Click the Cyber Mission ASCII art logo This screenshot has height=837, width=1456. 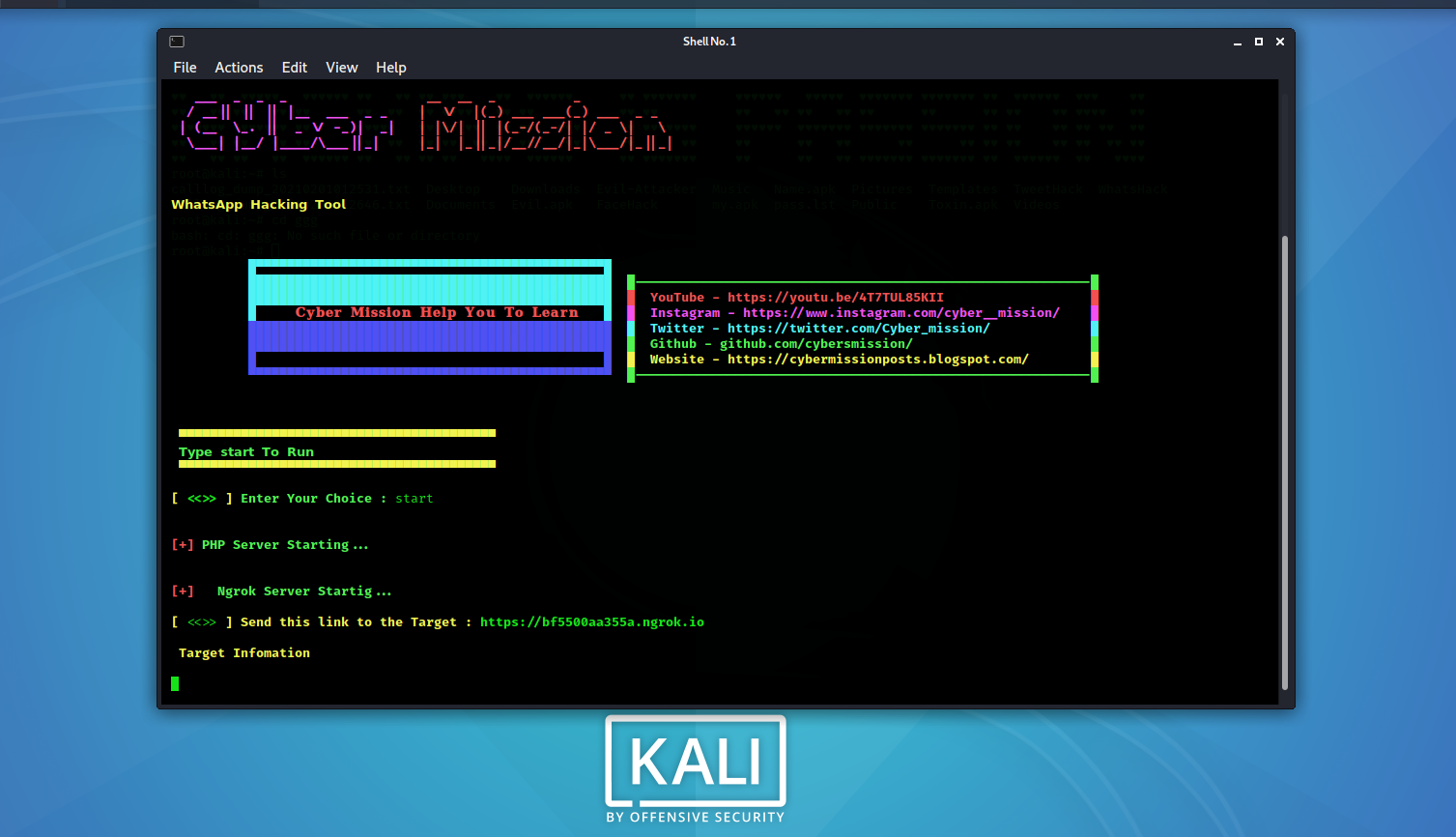coord(426,126)
